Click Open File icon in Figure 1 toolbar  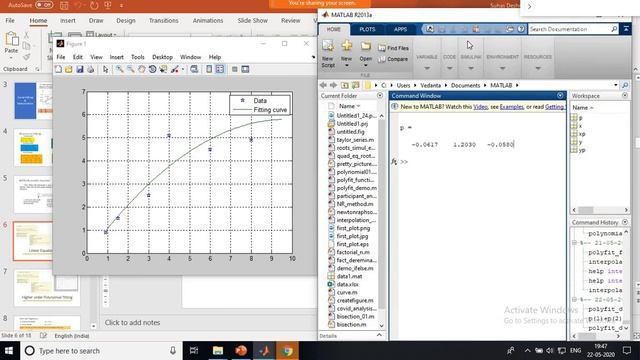coord(69,69)
